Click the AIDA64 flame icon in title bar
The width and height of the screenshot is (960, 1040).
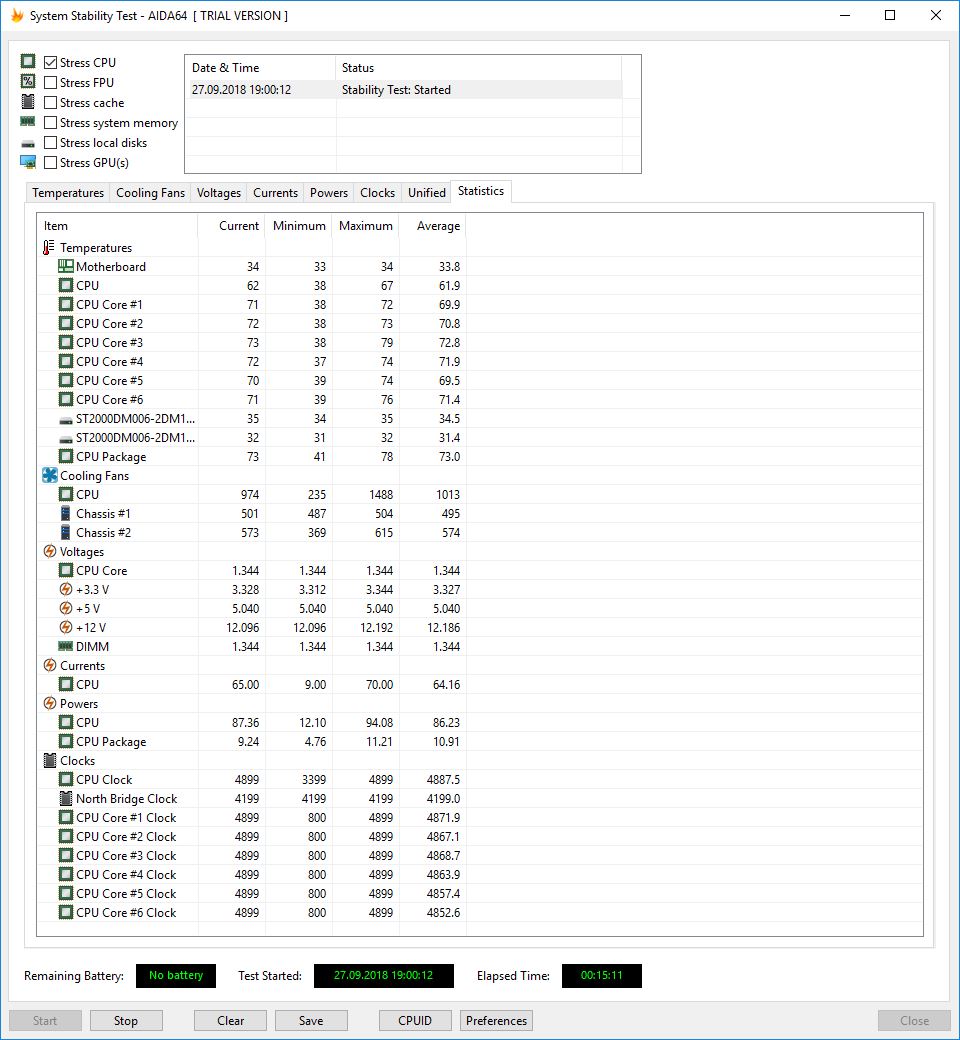click(17, 15)
